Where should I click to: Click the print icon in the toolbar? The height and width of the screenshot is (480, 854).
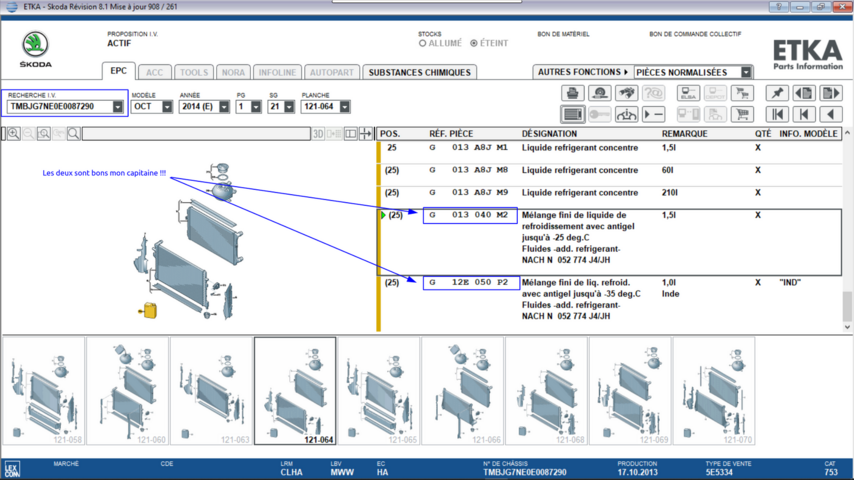coord(572,93)
